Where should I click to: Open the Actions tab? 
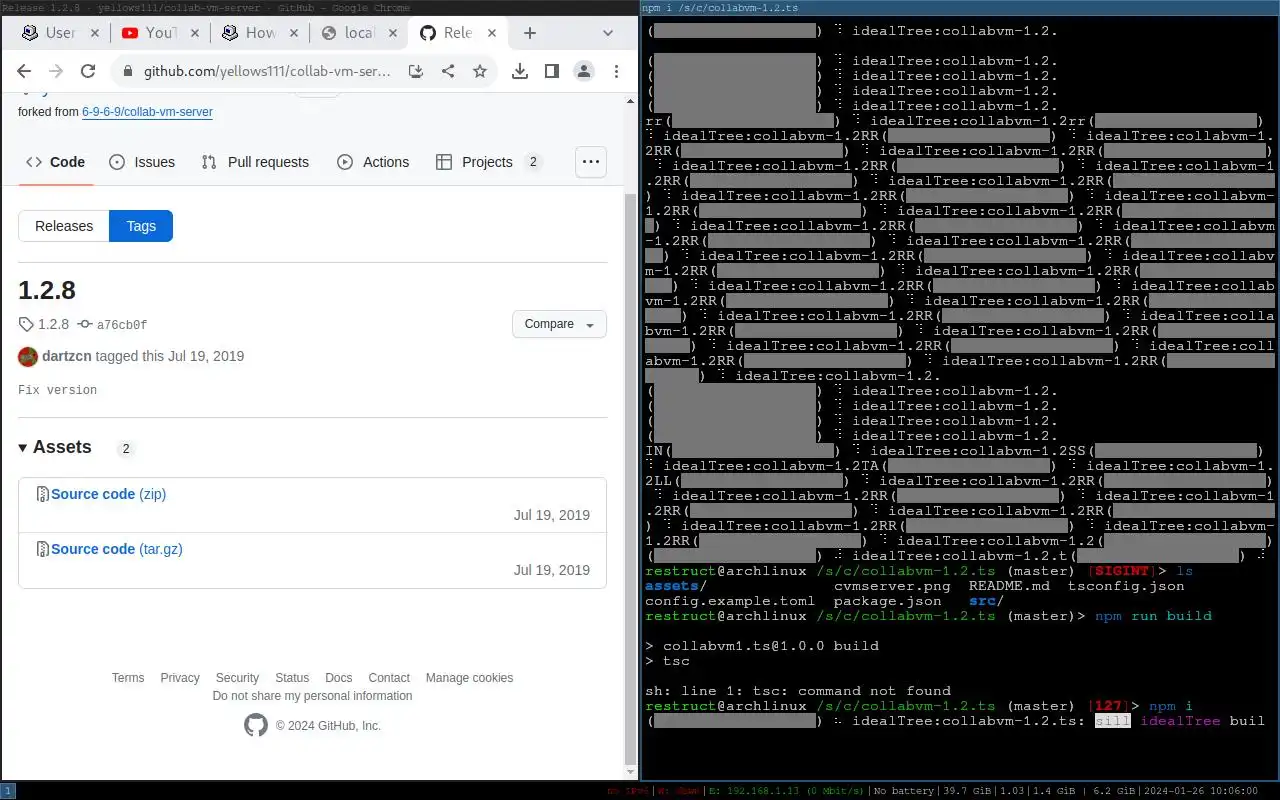coord(373,162)
